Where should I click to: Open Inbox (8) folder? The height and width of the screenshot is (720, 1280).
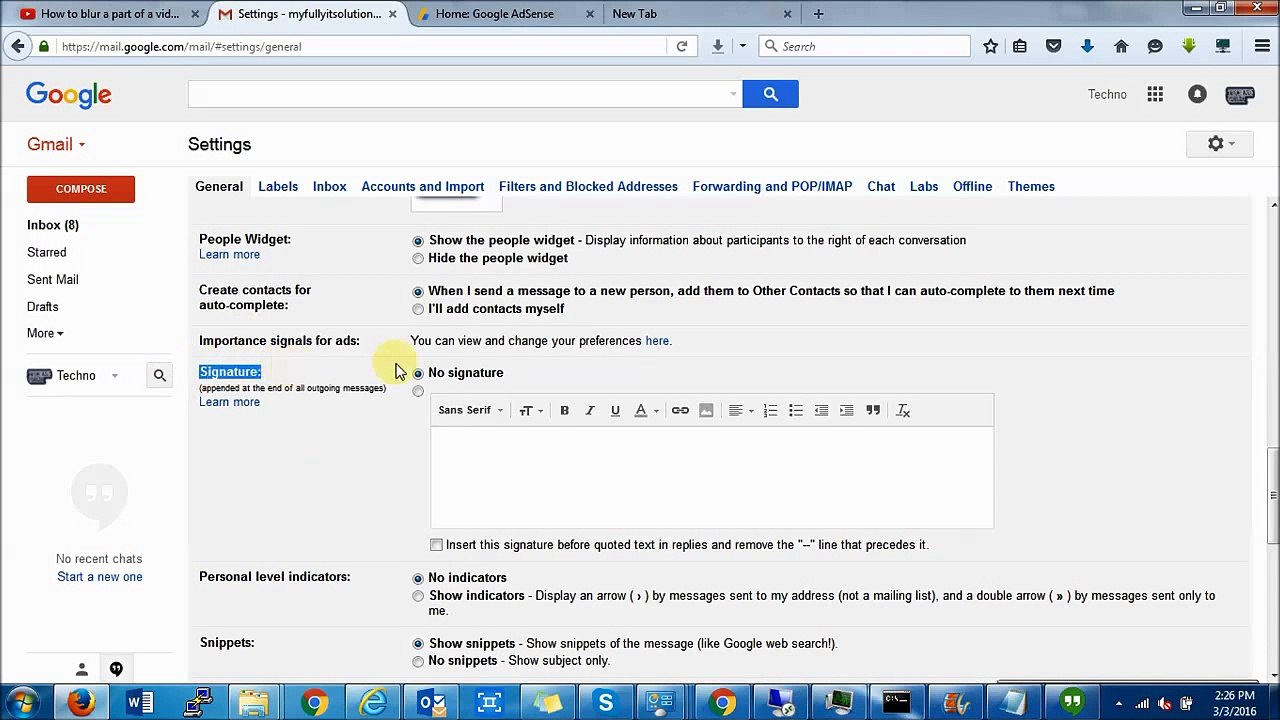[x=53, y=225]
